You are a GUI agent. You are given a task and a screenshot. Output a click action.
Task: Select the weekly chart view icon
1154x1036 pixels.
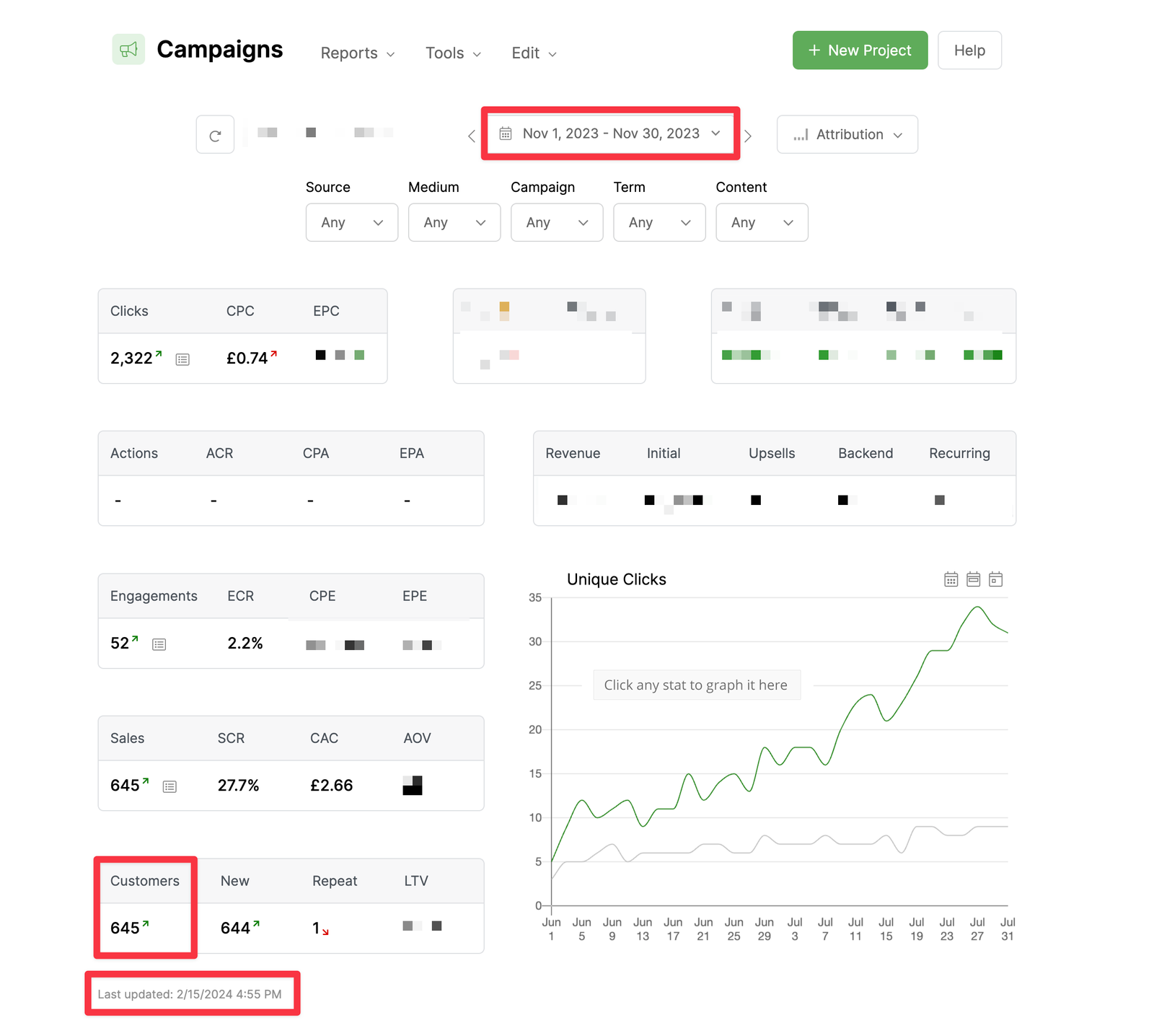973,579
